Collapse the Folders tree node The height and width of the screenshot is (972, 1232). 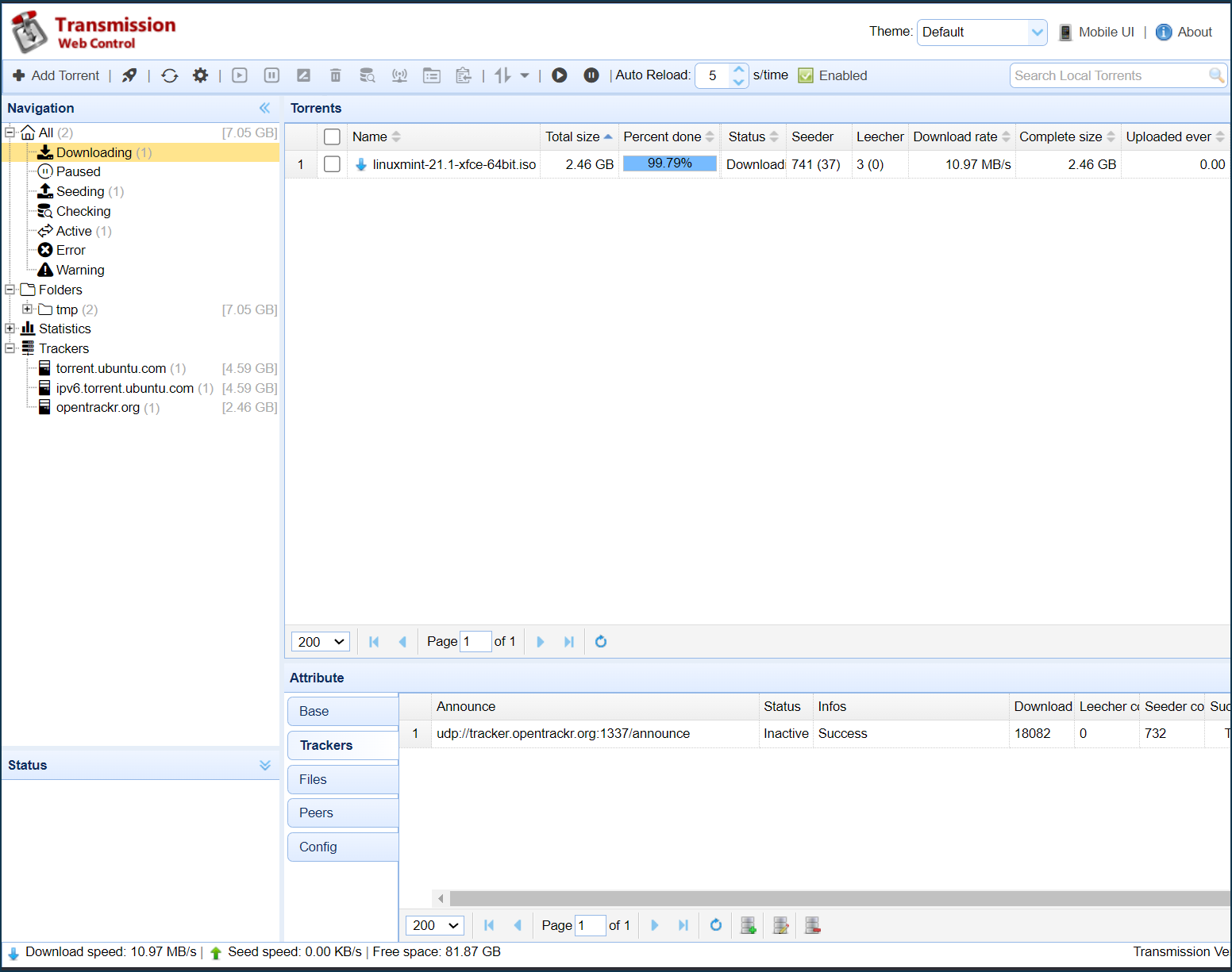point(10,290)
